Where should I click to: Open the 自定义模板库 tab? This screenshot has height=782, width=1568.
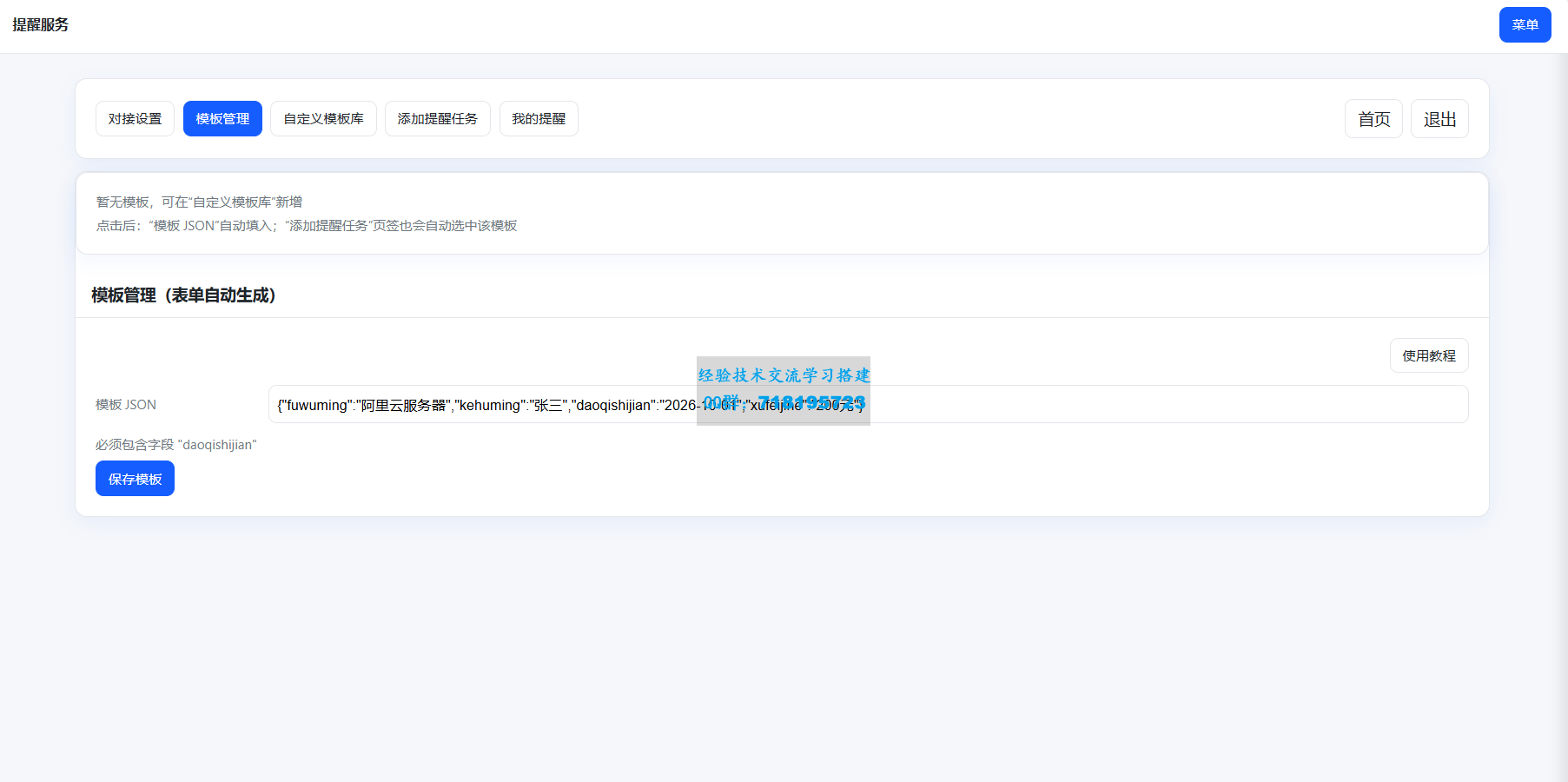tap(323, 119)
